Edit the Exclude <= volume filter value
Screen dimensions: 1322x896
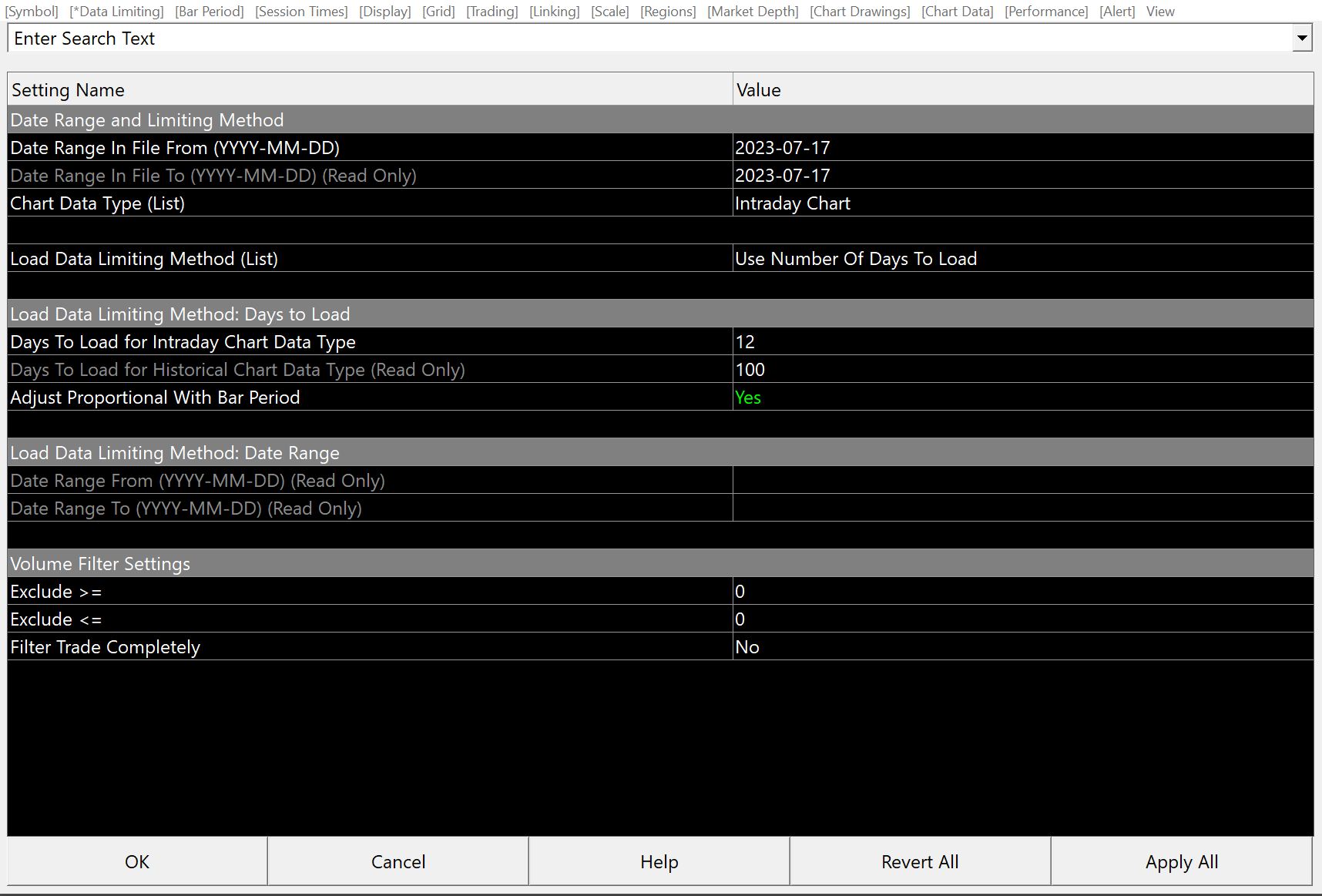pyautogui.click(x=1023, y=619)
